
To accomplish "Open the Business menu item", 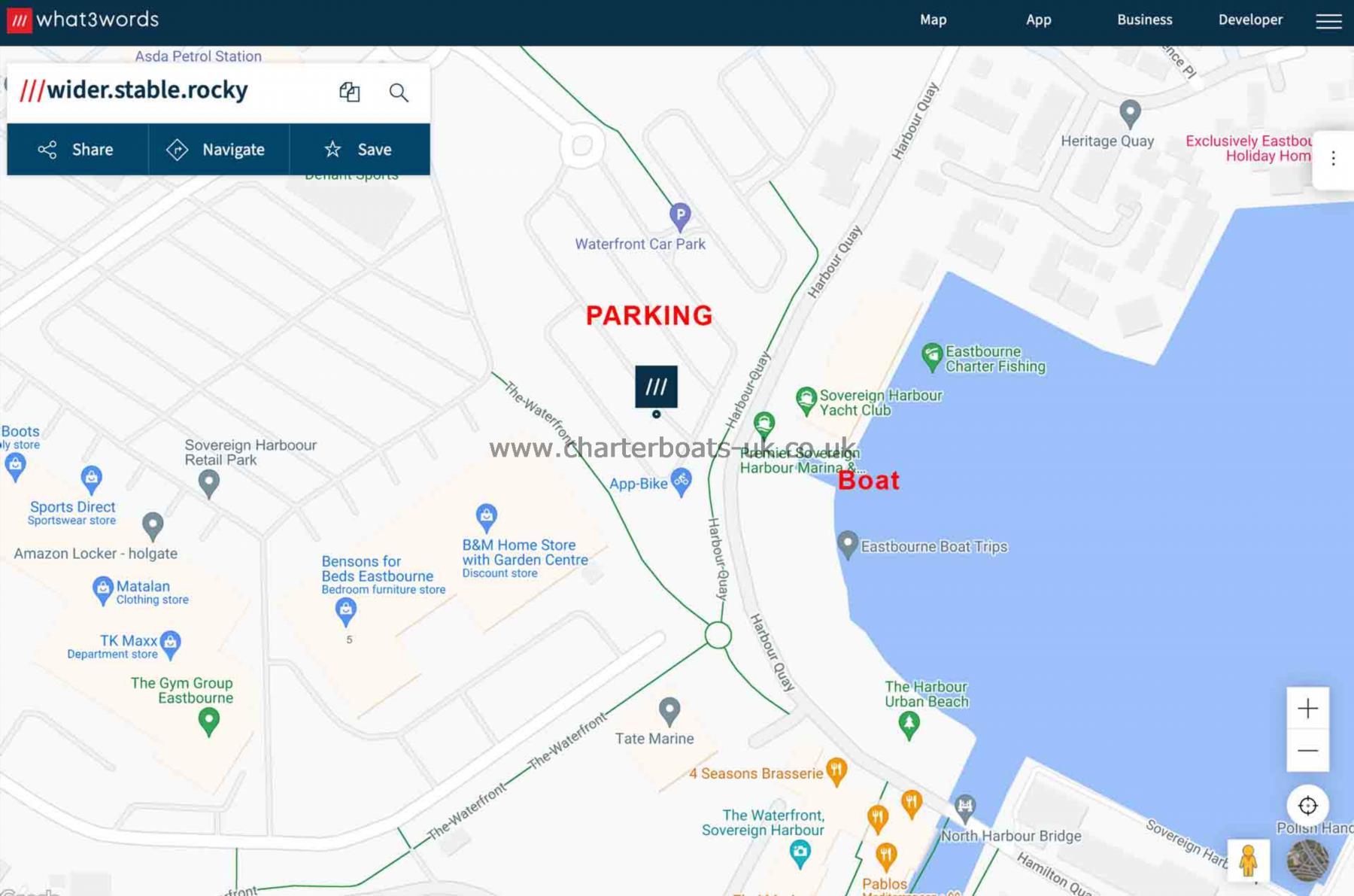I will 1144,20.
